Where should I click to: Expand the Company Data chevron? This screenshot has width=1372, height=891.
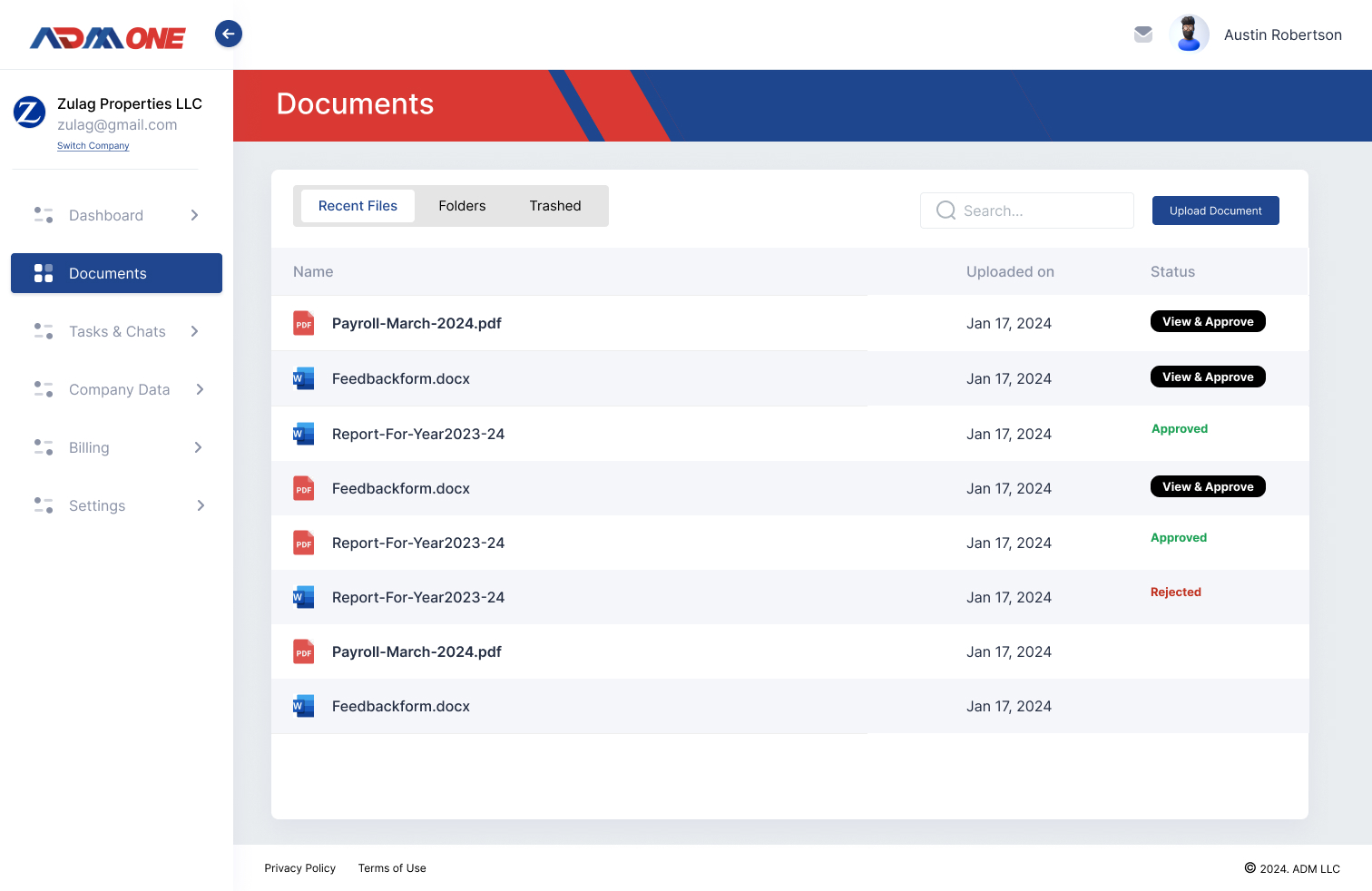(x=200, y=389)
